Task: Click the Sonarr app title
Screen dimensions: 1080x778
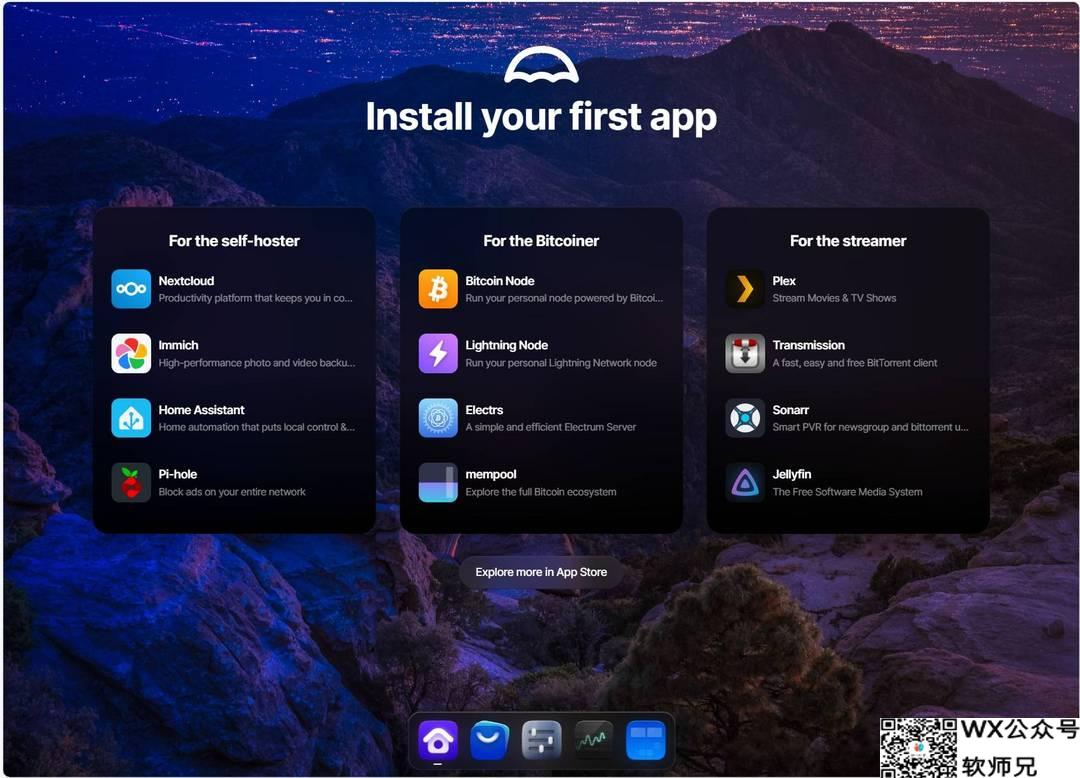Action: point(791,410)
